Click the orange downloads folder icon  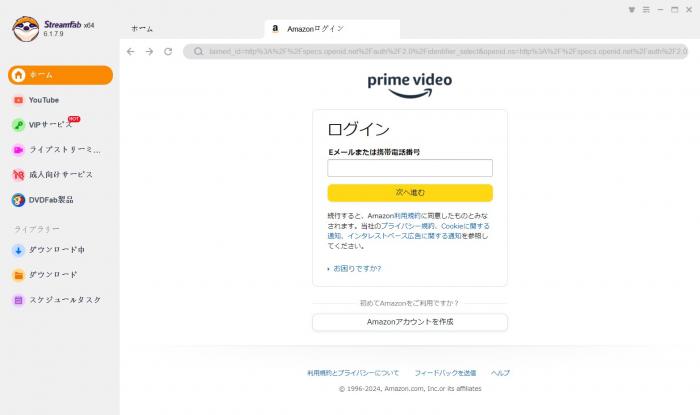click(18, 275)
